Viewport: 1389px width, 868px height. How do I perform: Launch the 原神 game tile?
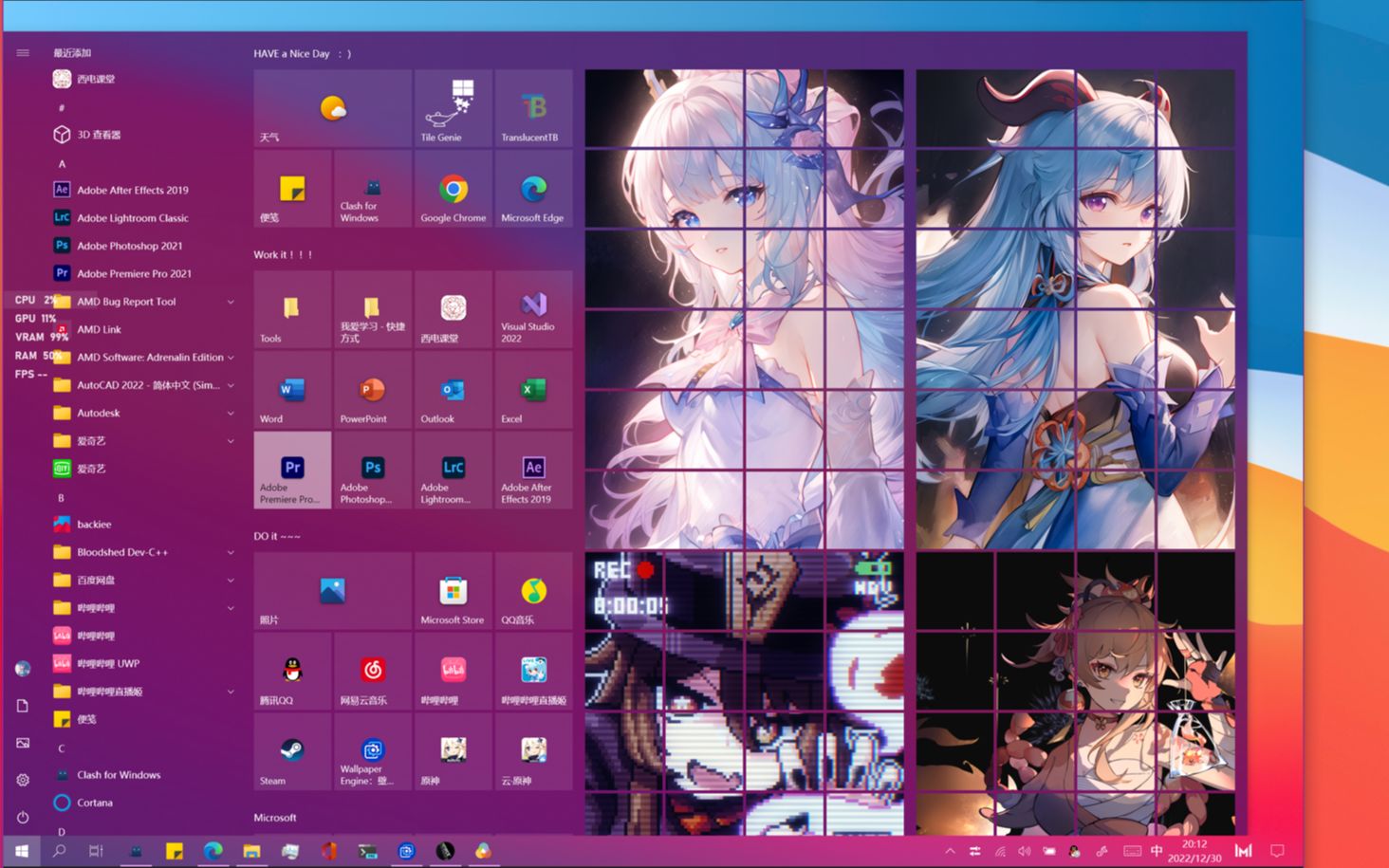tap(454, 751)
